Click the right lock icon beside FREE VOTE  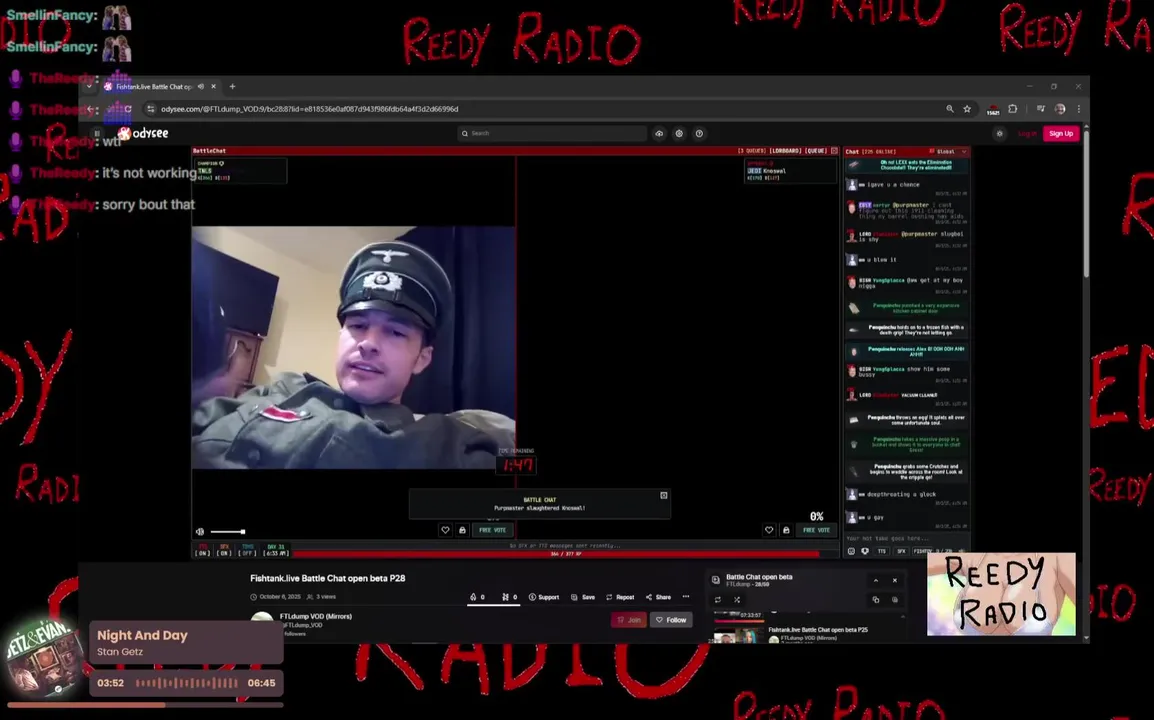[786, 530]
